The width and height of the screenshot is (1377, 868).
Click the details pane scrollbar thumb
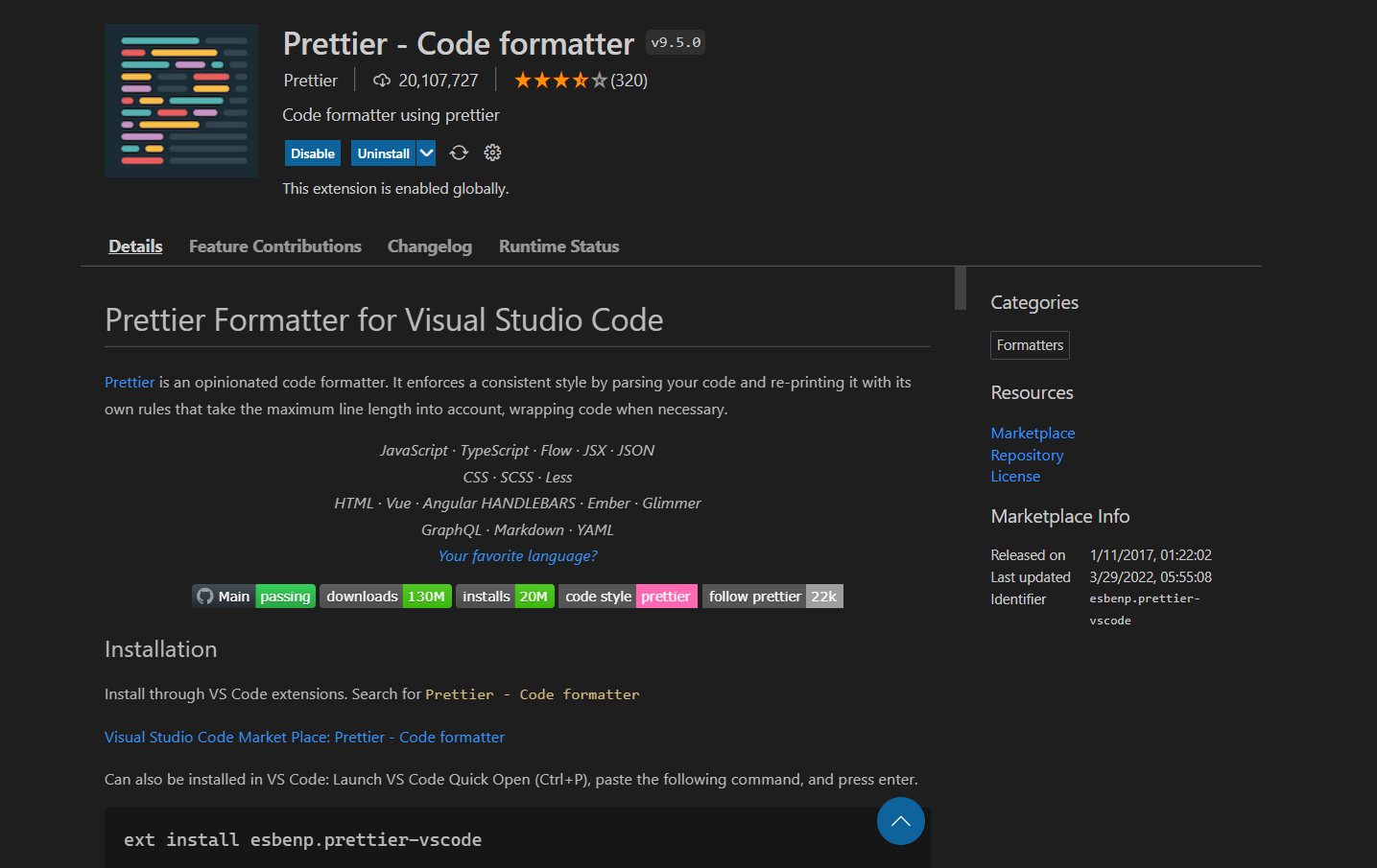pos(960,288)
